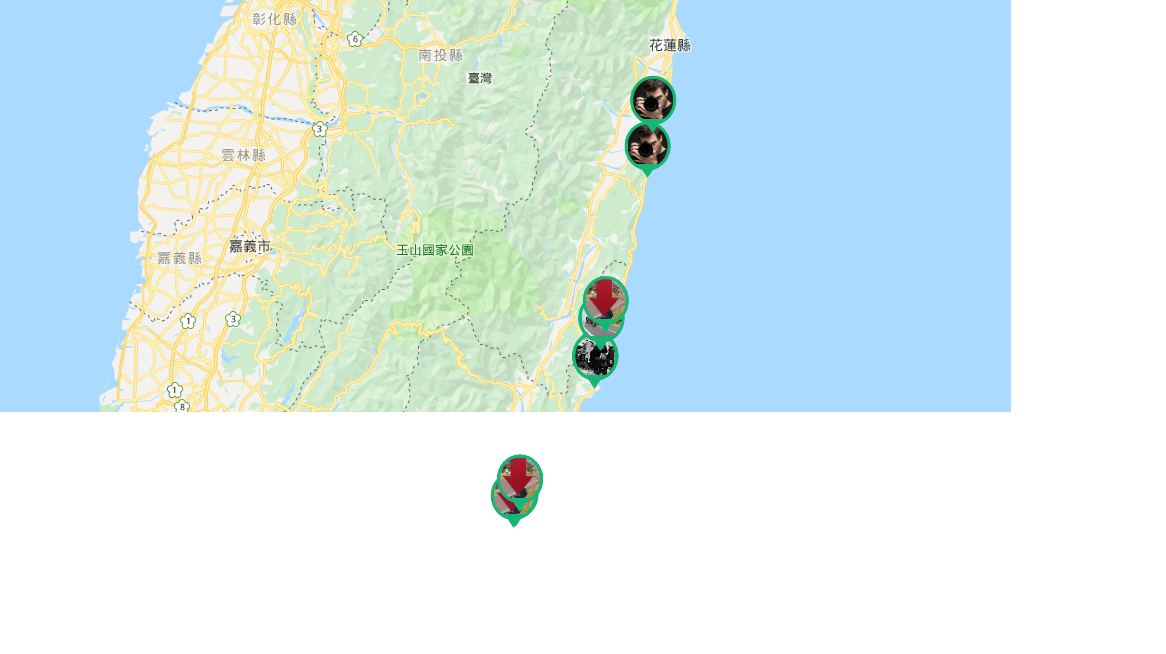Image resolution: width=1166 pixels, height=654 pixels.
Task: Select the red arrow marker on the east coast
Action: [605, 299]
